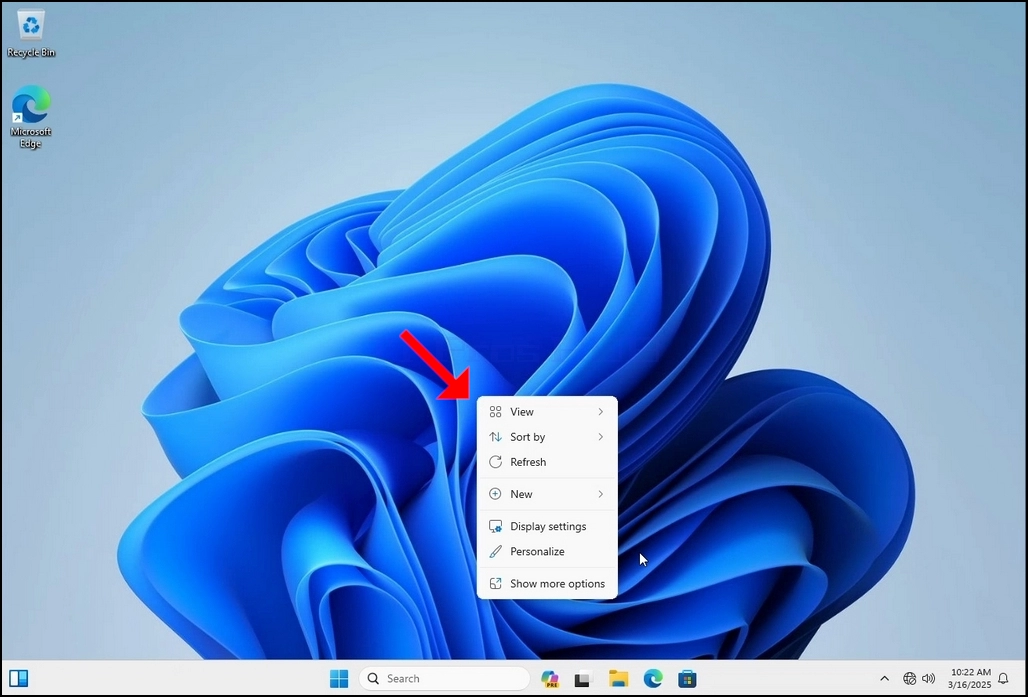
Task: Open the notification bell in the tray
Action: (1003, 679)
